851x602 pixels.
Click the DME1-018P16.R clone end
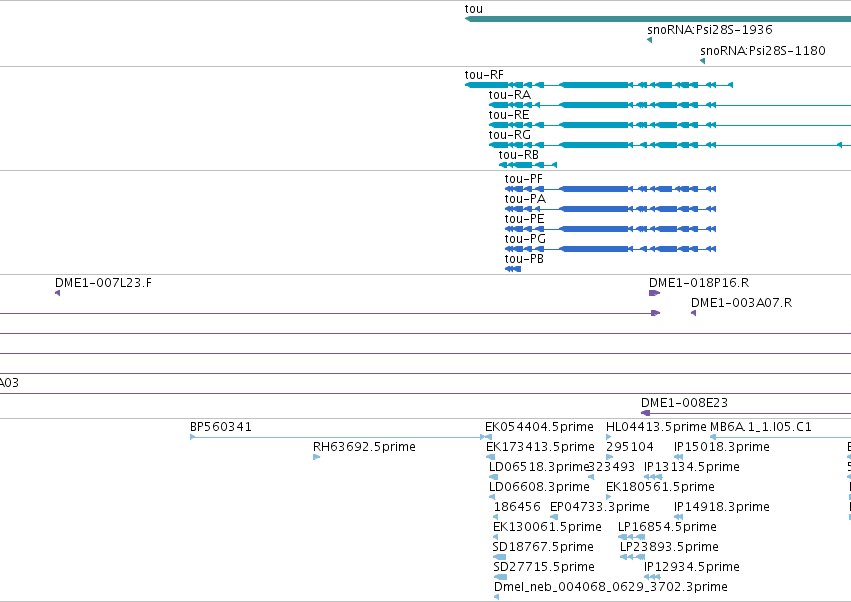coord(655,293)
